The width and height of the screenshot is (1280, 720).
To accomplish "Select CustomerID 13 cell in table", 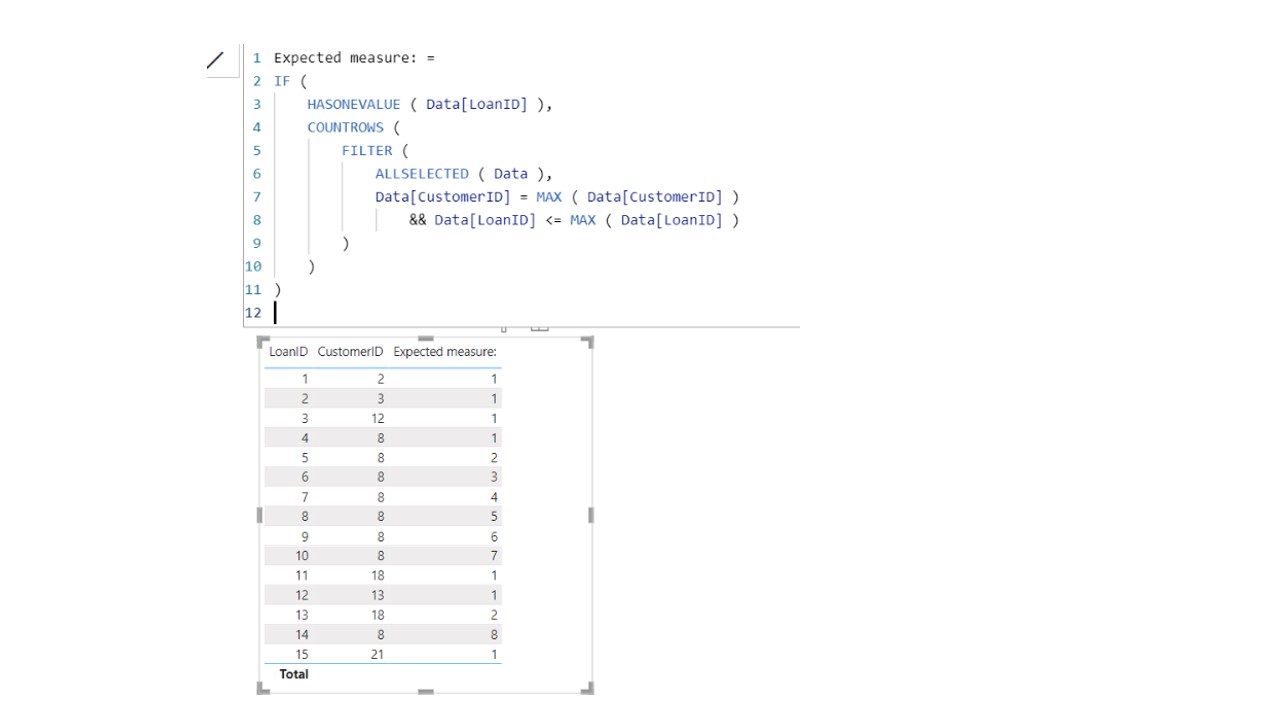I will tap(378, 595).
